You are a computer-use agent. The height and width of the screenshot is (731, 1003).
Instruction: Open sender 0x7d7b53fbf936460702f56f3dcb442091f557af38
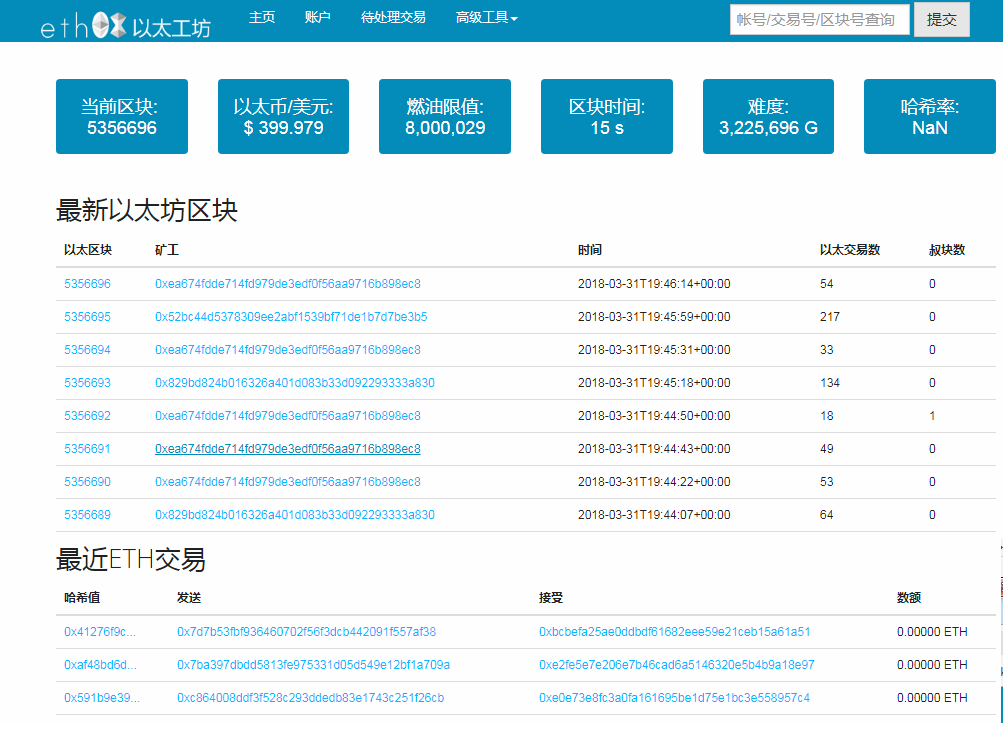[x=306, y=632]
